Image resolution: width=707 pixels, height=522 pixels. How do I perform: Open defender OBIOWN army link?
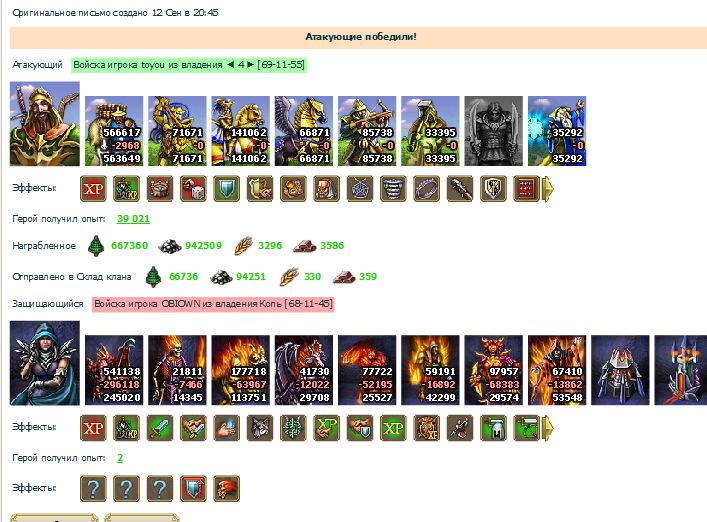213,304
